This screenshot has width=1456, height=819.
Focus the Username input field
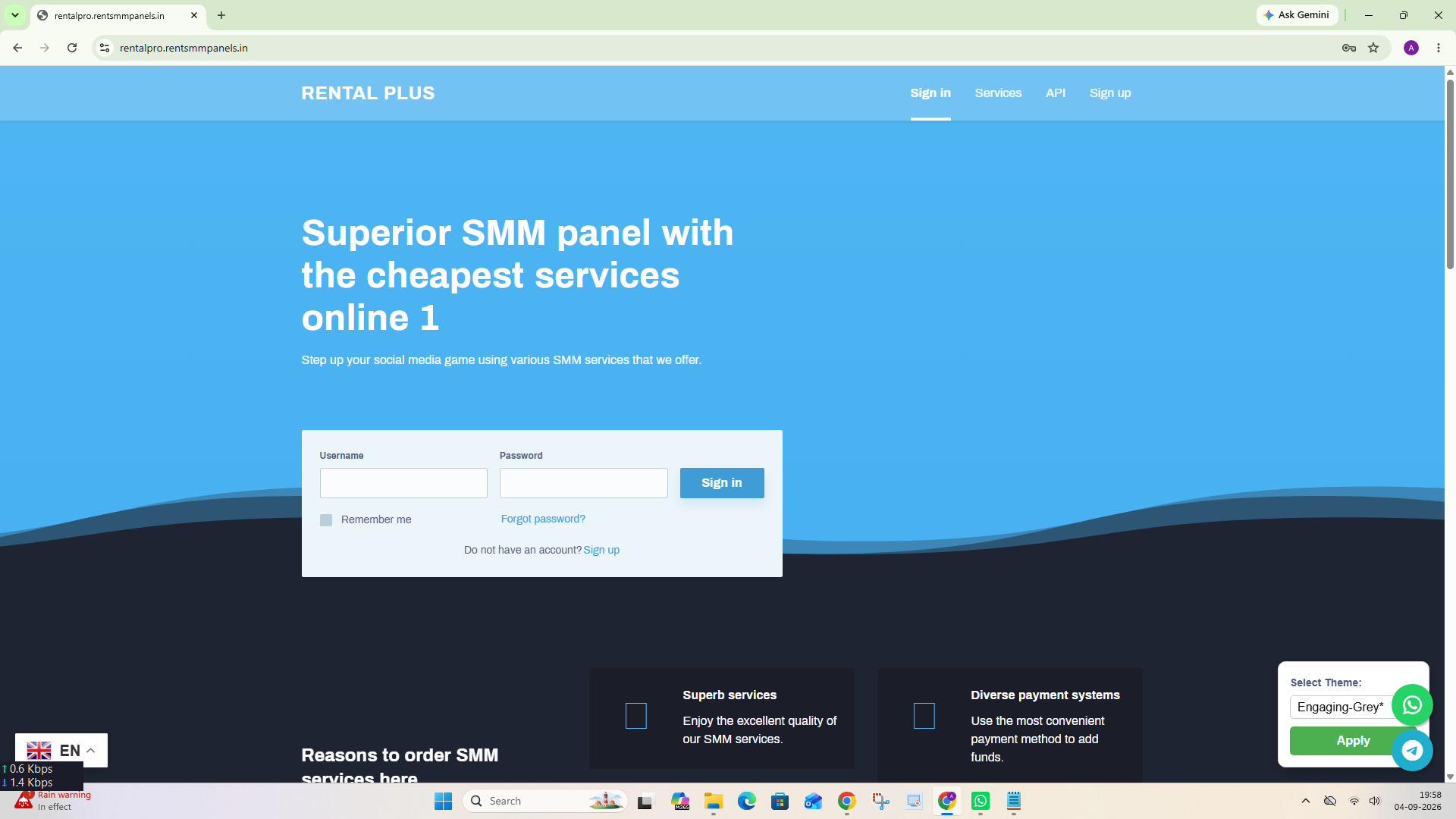(x=403, y=483)
